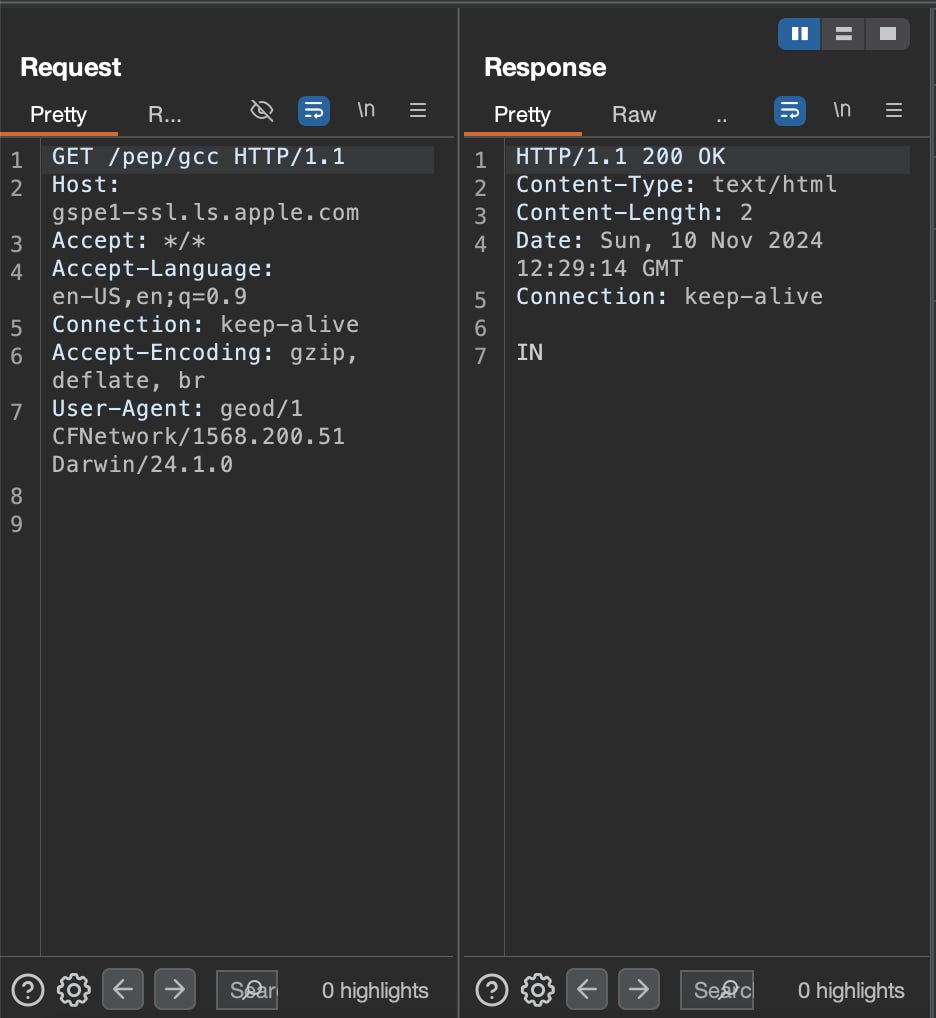The image size is (936, 1018).
Task: Open Request search settings gear
Action: click(73, 990)
